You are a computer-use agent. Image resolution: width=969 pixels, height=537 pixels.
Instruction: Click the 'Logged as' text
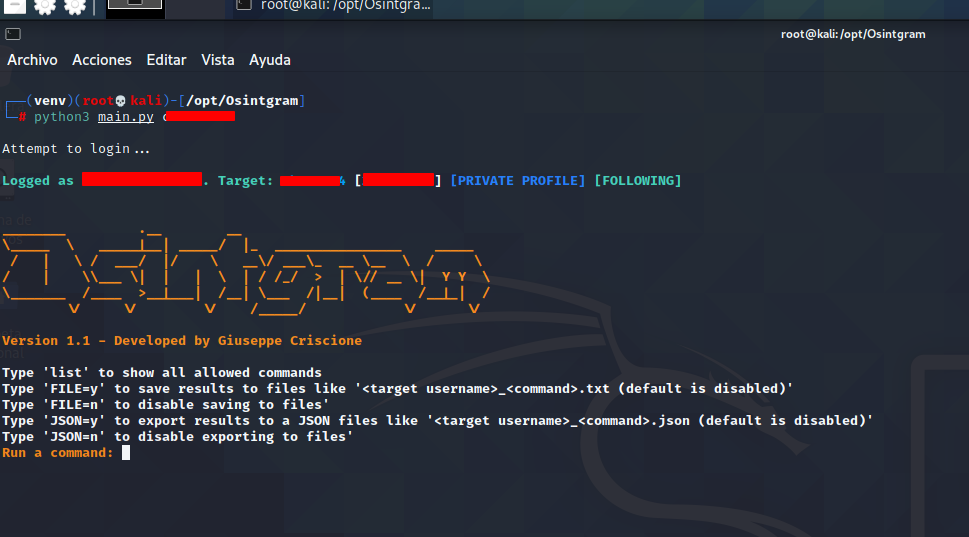(38, 181)
